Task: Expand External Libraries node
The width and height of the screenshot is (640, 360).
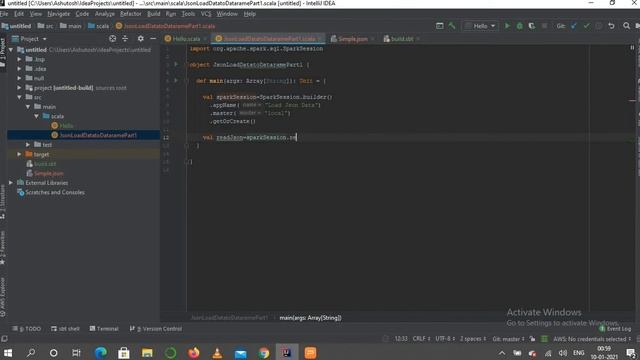Action: [11, 182]
